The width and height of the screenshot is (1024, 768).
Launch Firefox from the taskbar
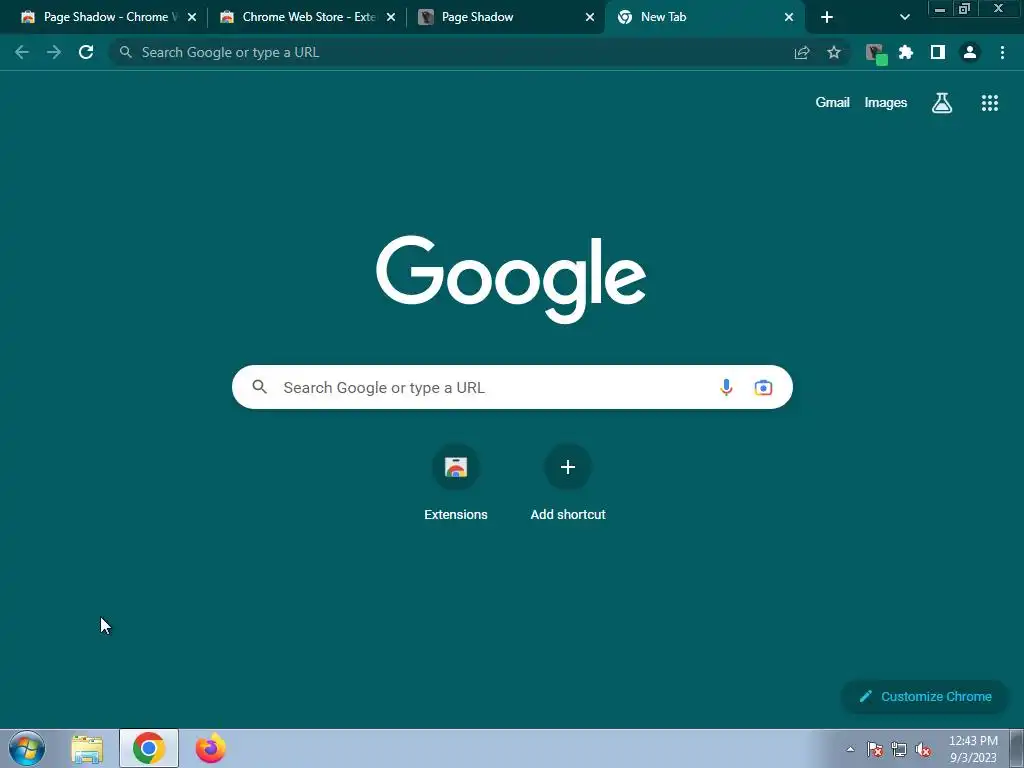[210, 748]
